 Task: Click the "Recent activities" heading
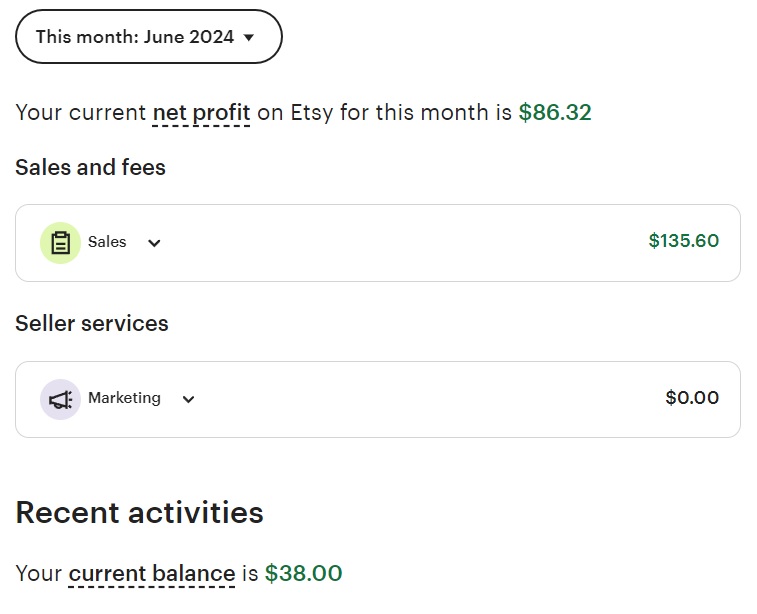(139, 513)
